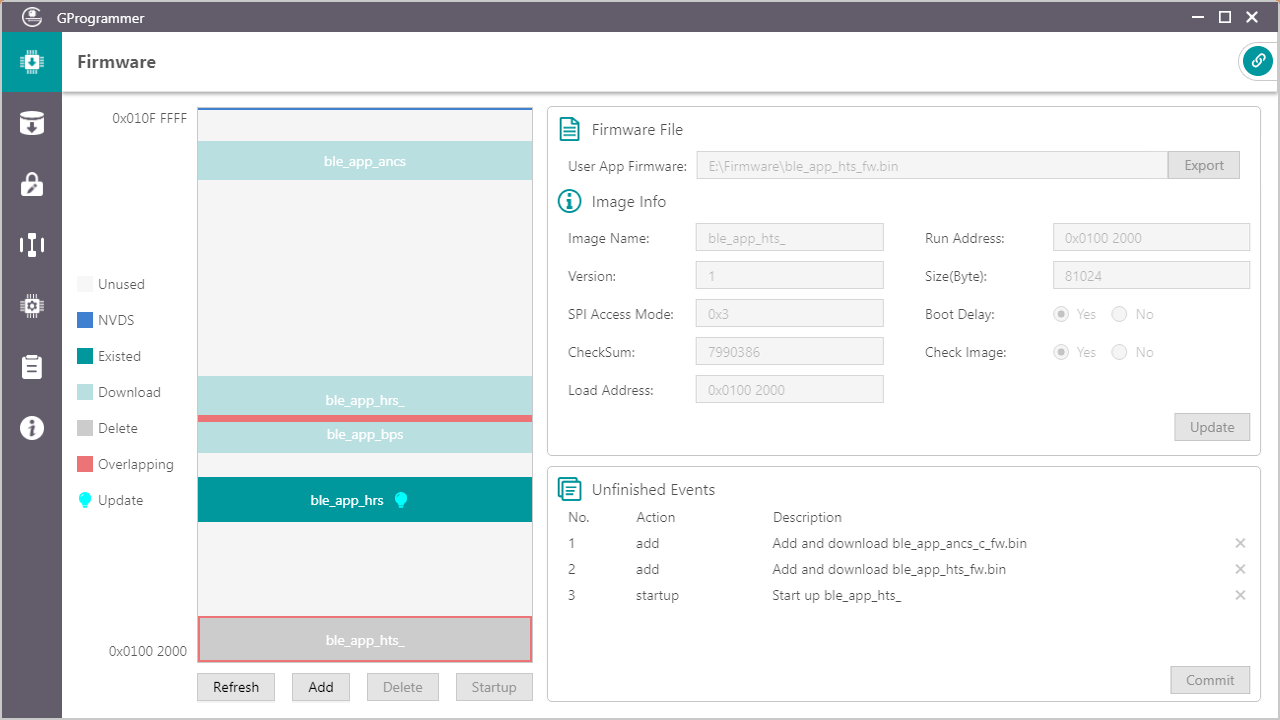
Task: Click the connection link icon at top right
Action: pos(1257,61)
